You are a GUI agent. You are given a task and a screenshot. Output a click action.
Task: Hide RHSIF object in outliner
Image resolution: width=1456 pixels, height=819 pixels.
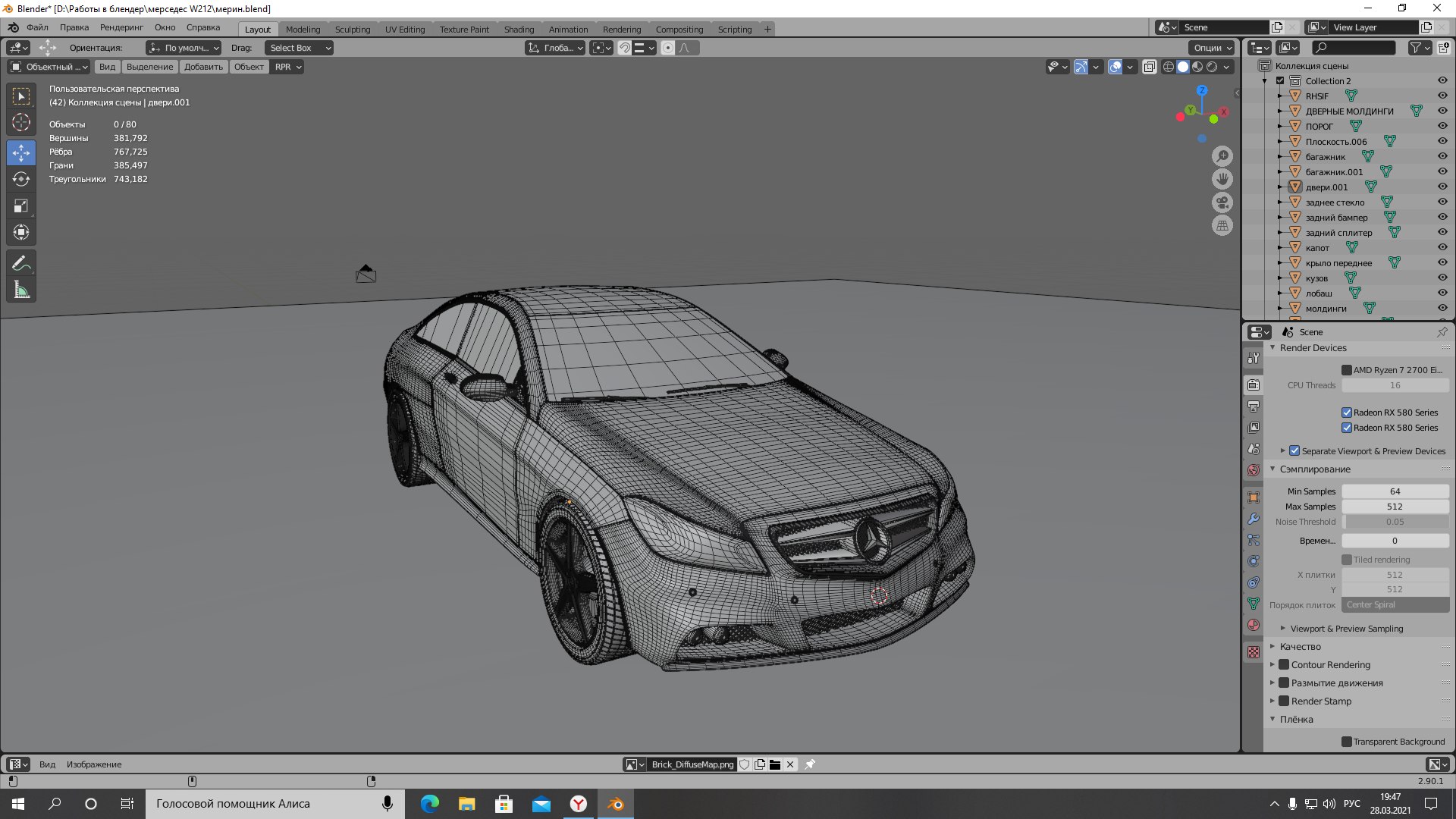pyautogui.click(x=1442, y=96)
